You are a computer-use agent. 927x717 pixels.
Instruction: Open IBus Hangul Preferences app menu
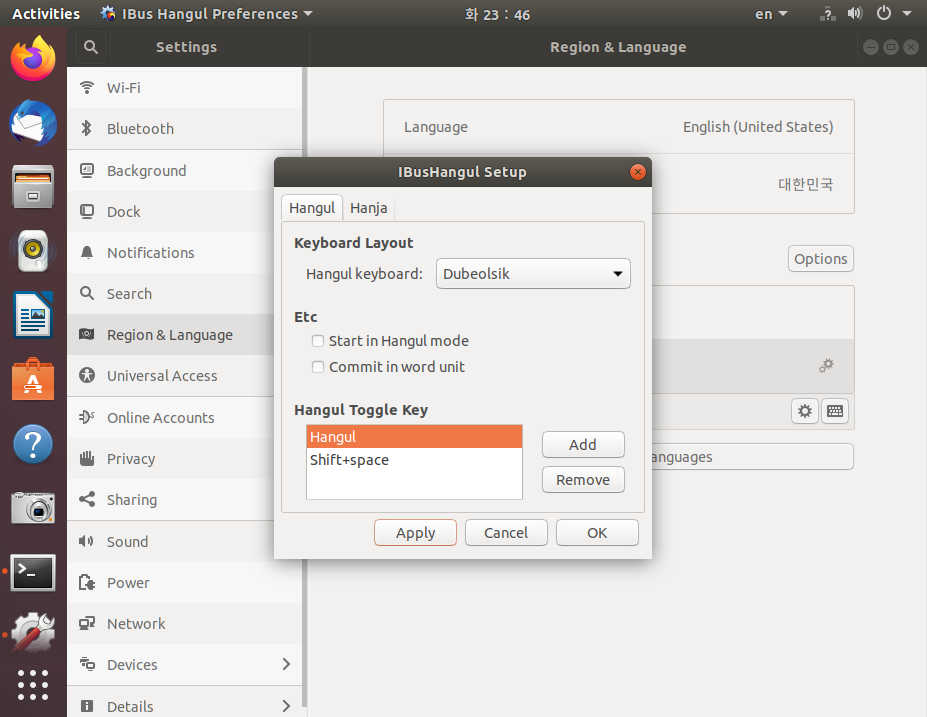click(x=206, y=14)
